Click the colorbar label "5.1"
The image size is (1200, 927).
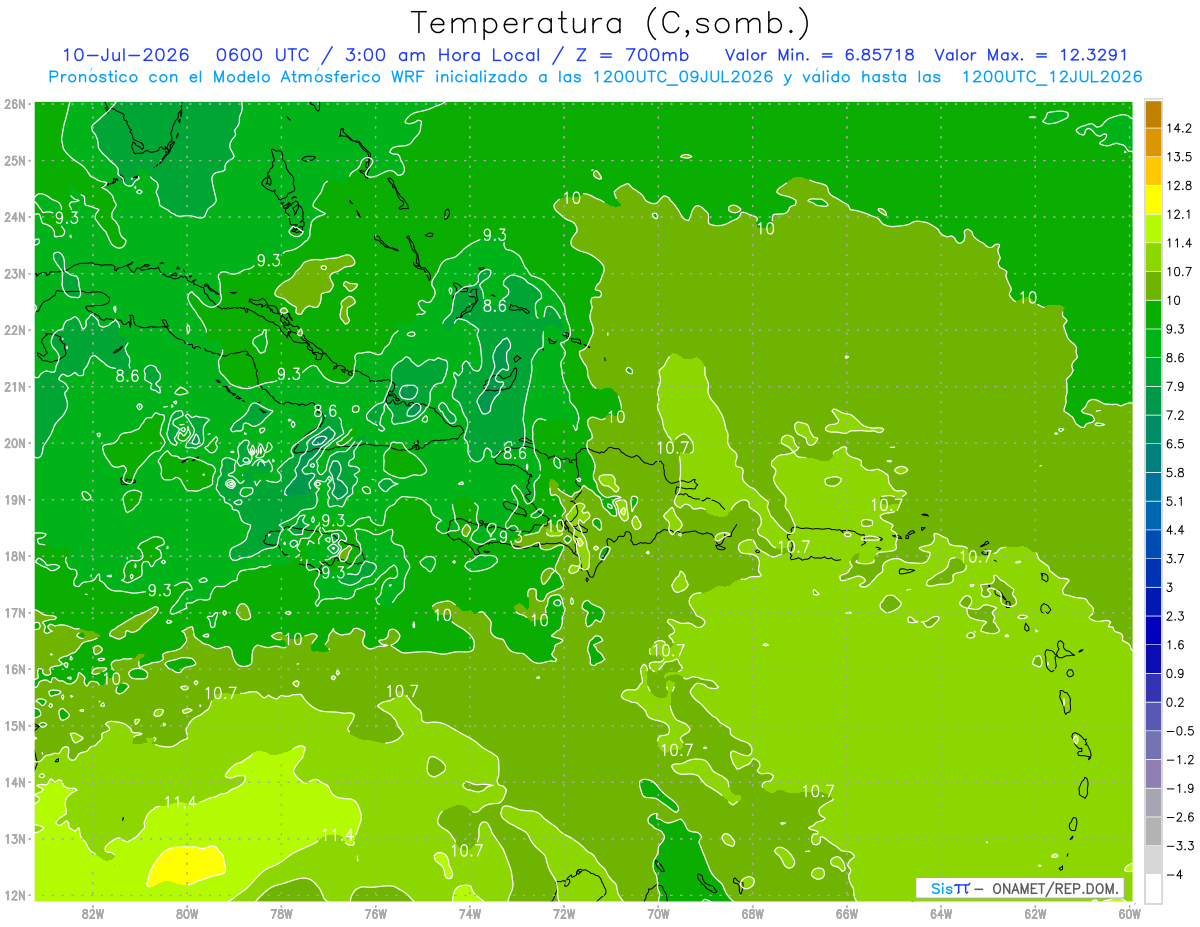click(x=1176, y=501)
